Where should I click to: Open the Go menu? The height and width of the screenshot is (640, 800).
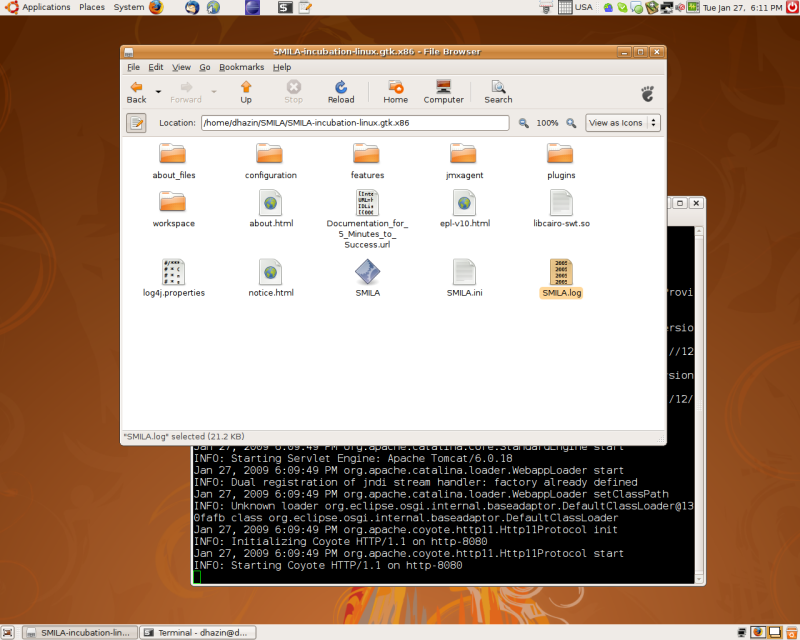point(205,67)
